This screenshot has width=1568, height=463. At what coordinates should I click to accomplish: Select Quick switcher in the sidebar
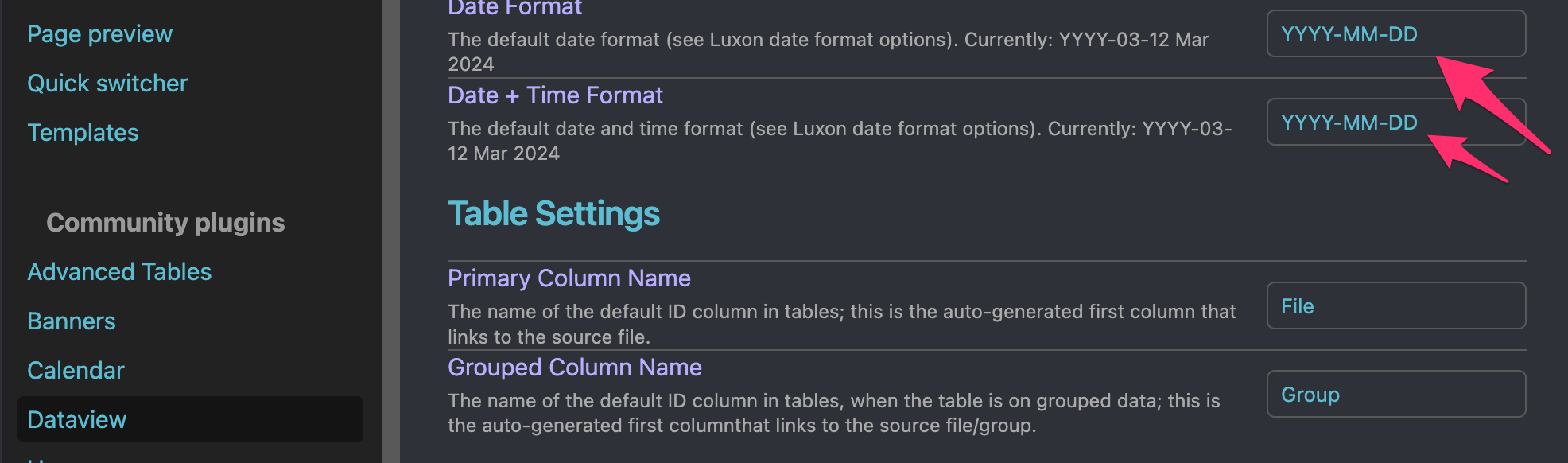point(107,84)
